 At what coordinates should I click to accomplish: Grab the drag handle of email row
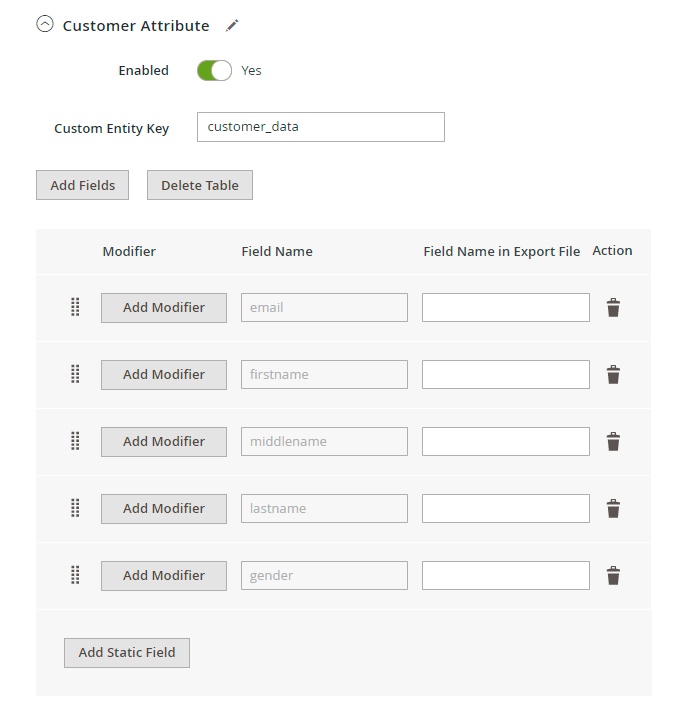pos(75,307)
